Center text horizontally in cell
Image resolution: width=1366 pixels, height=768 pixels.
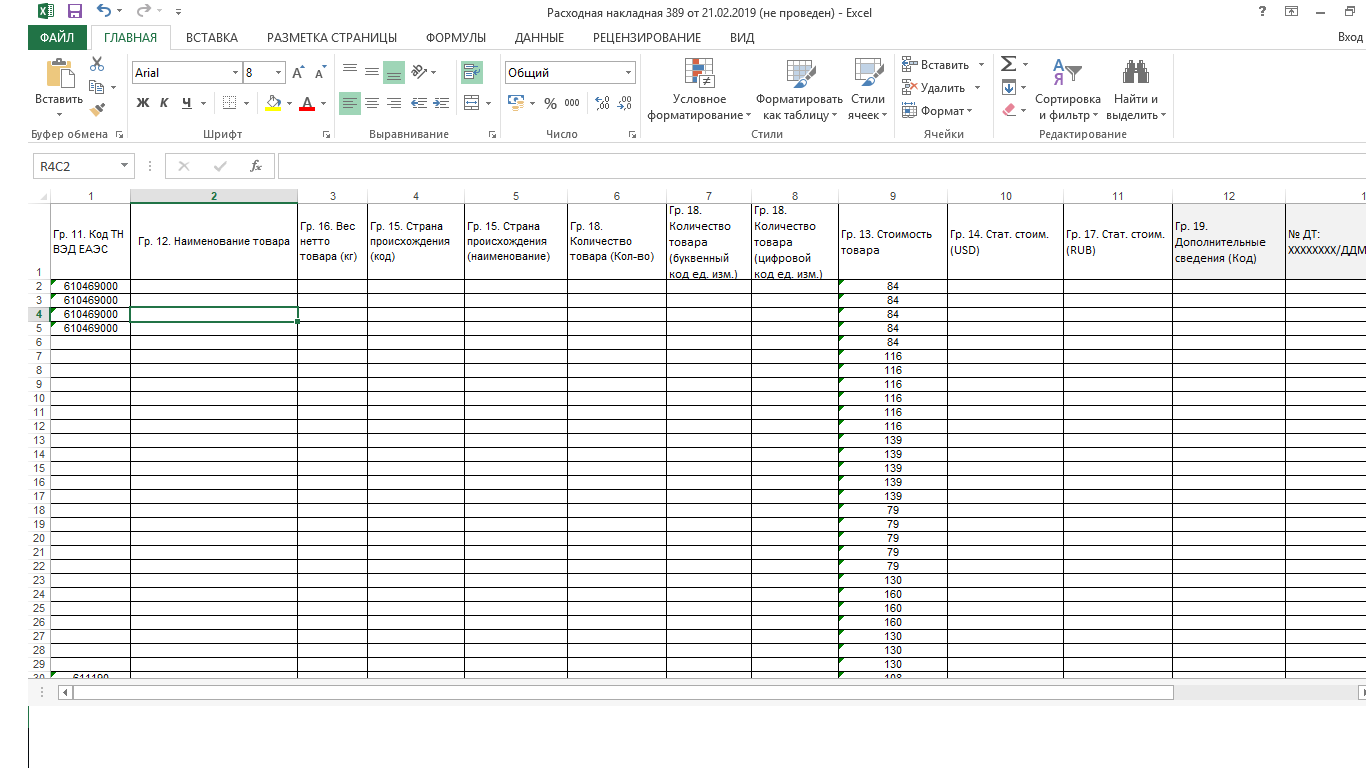pos(371,103)
